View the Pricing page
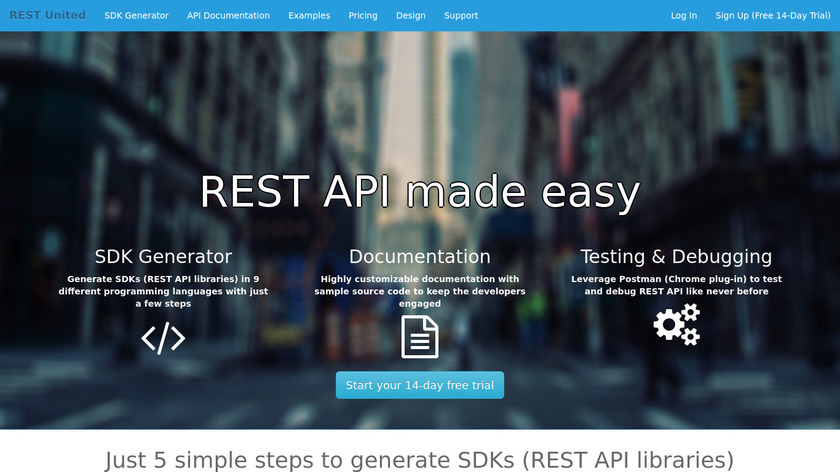 (363, 16)
